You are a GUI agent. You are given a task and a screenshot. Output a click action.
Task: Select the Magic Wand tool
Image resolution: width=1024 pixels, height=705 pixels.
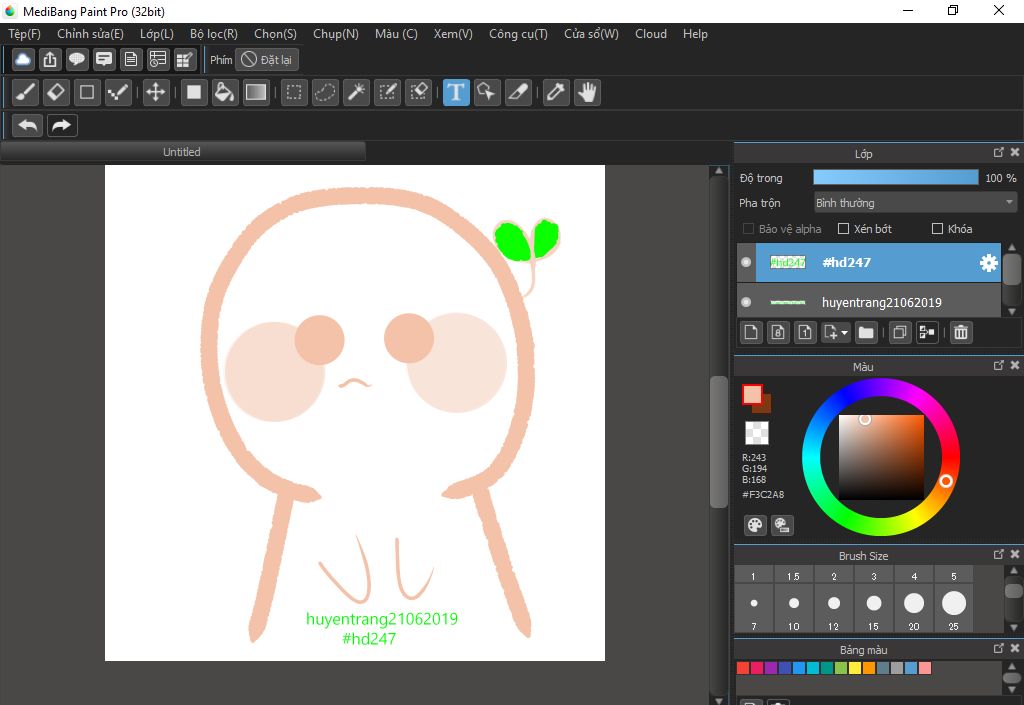click(x=355, y=93)
